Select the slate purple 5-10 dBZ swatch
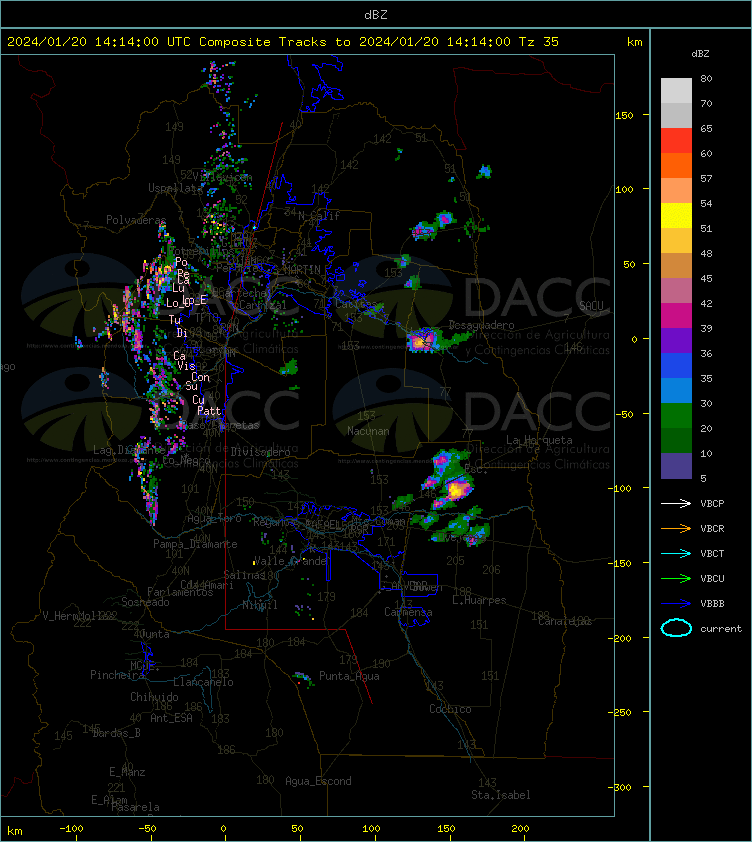The width and height of the screenshot is (752, 842). click(676, 466)
